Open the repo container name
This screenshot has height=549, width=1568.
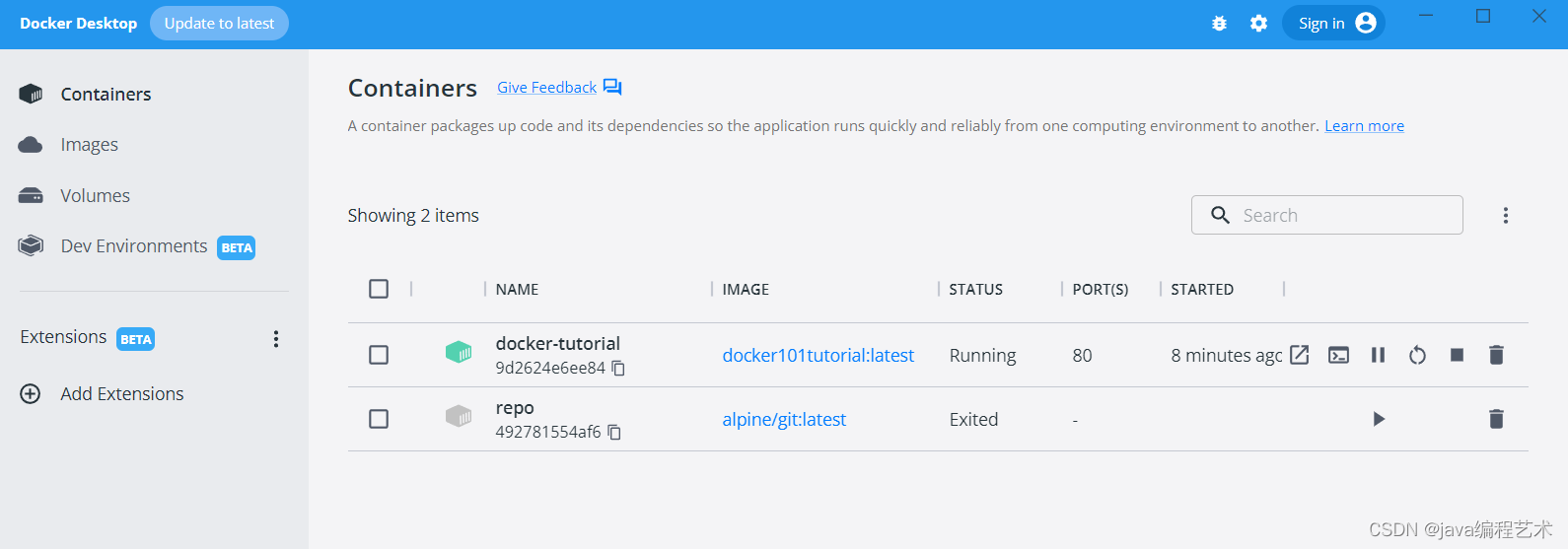515,408
